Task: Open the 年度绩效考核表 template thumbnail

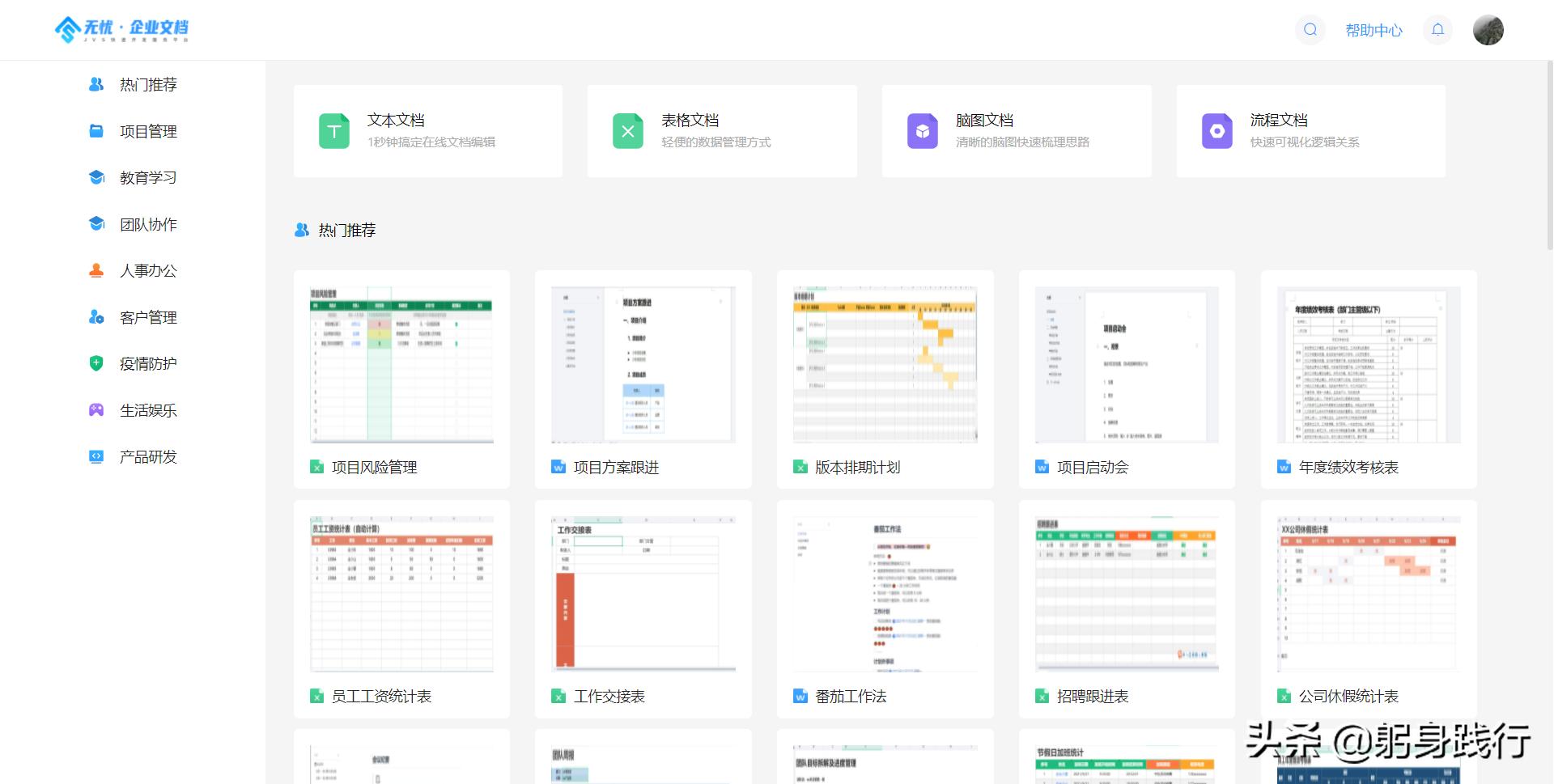Action: tap(1369, 364)
